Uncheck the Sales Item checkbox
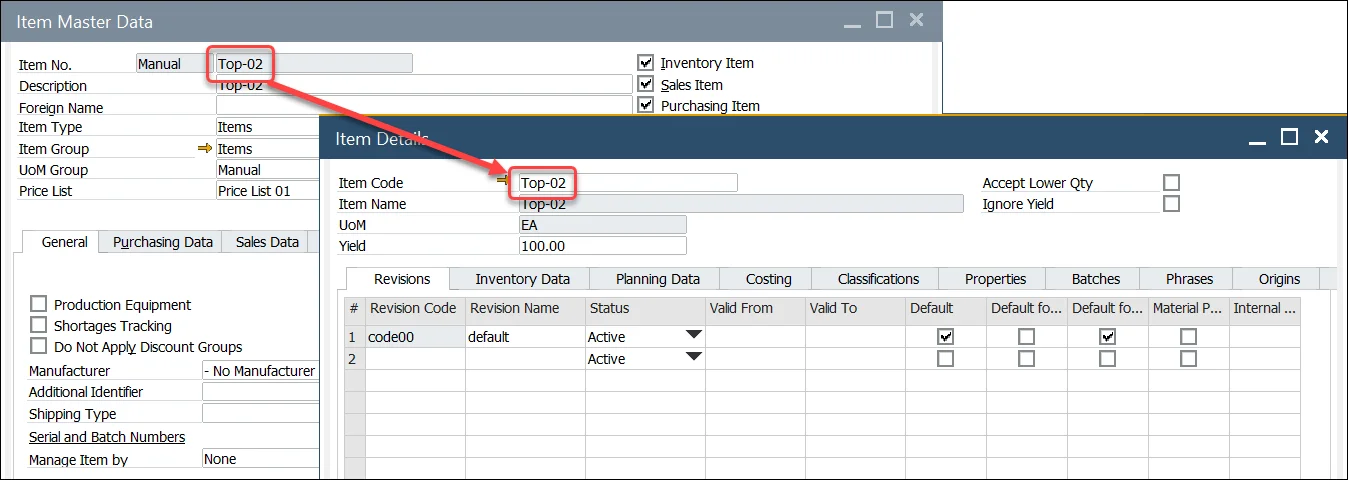1348x480 pixels. (x=645, y=85)
